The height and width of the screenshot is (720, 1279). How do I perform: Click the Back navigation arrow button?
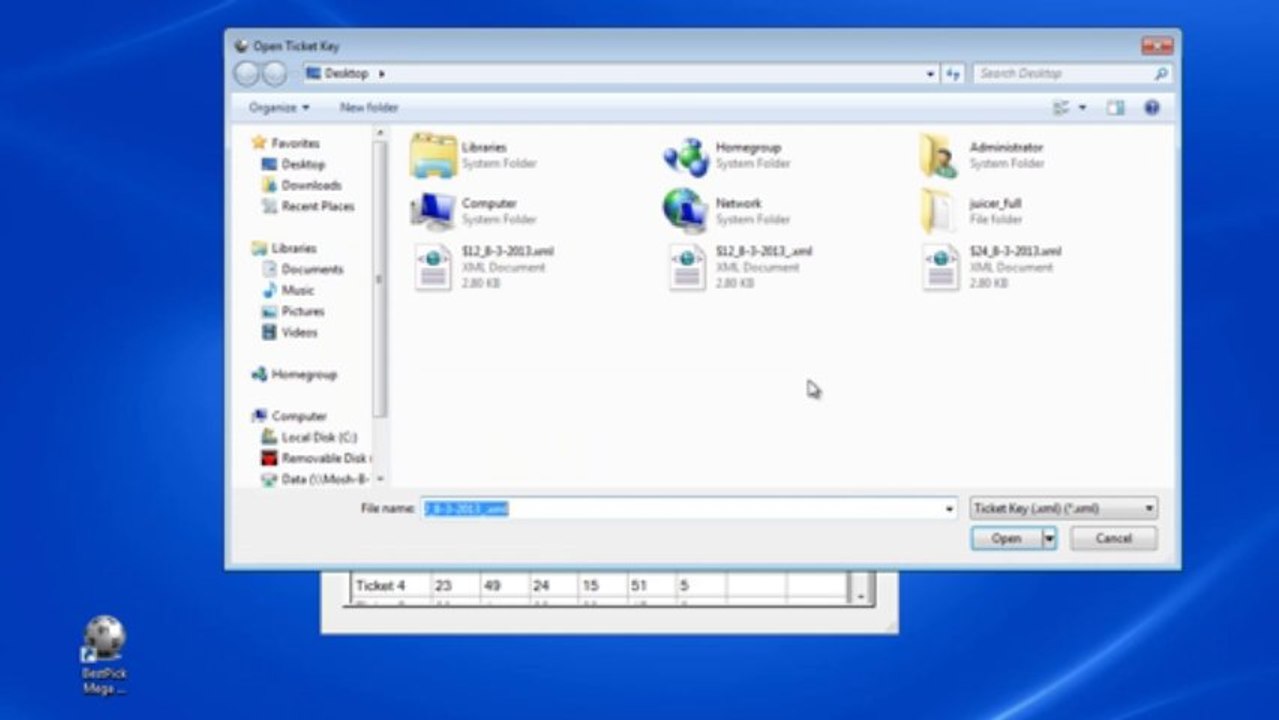pos(246,73)
